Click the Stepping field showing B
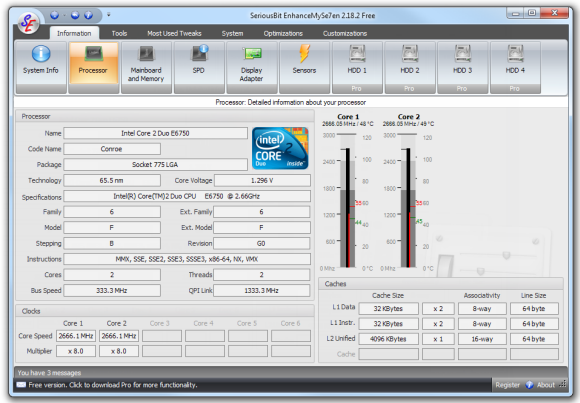Viewport: 580px width, 403px height. (x=112, y=244)
